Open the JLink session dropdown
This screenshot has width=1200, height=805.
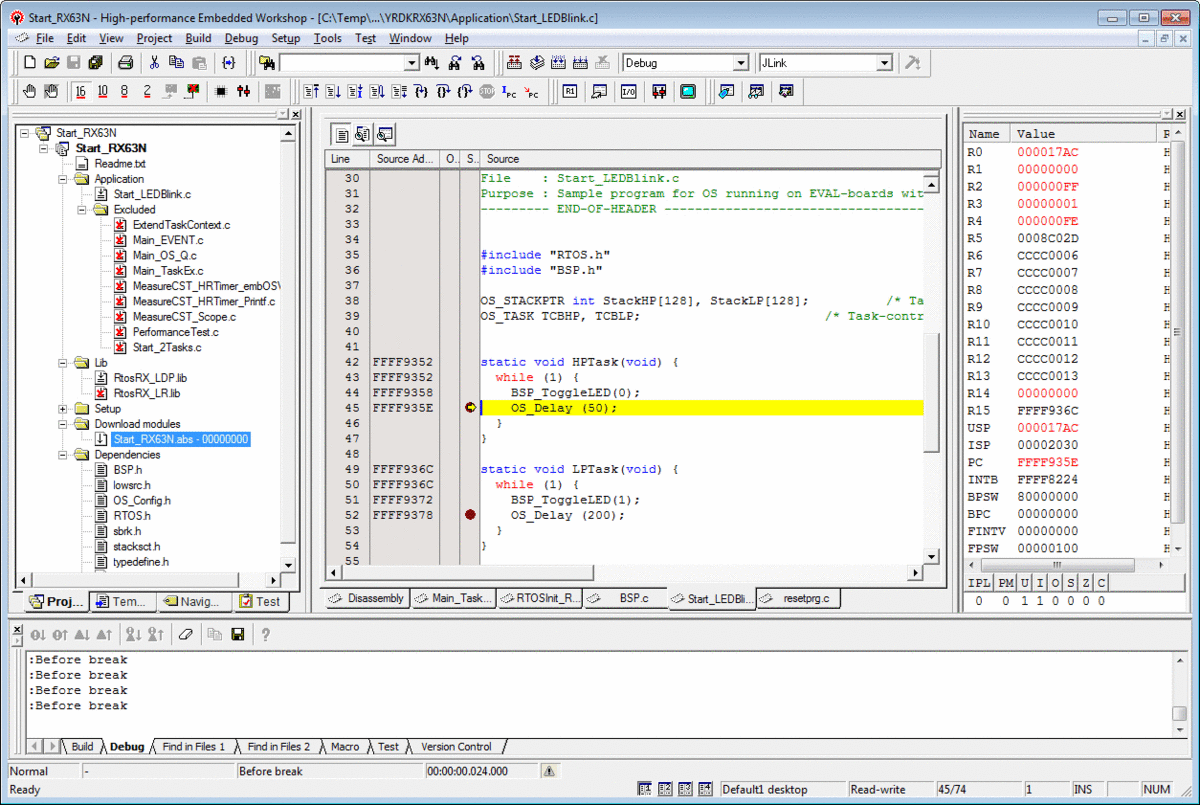(x=883, y=63)
